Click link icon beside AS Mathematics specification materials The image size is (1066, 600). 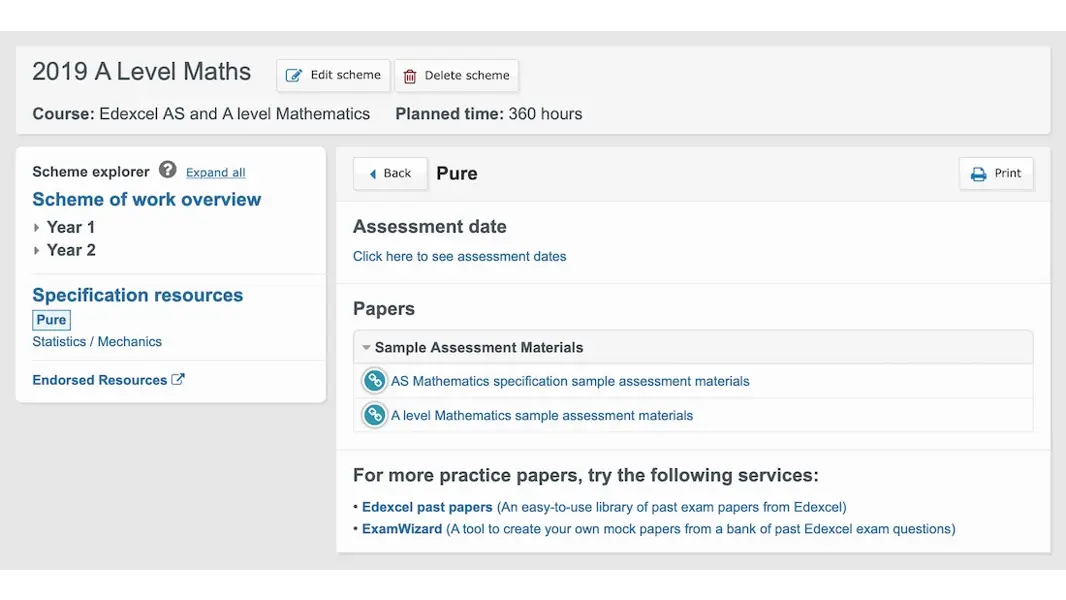(374, 381)
